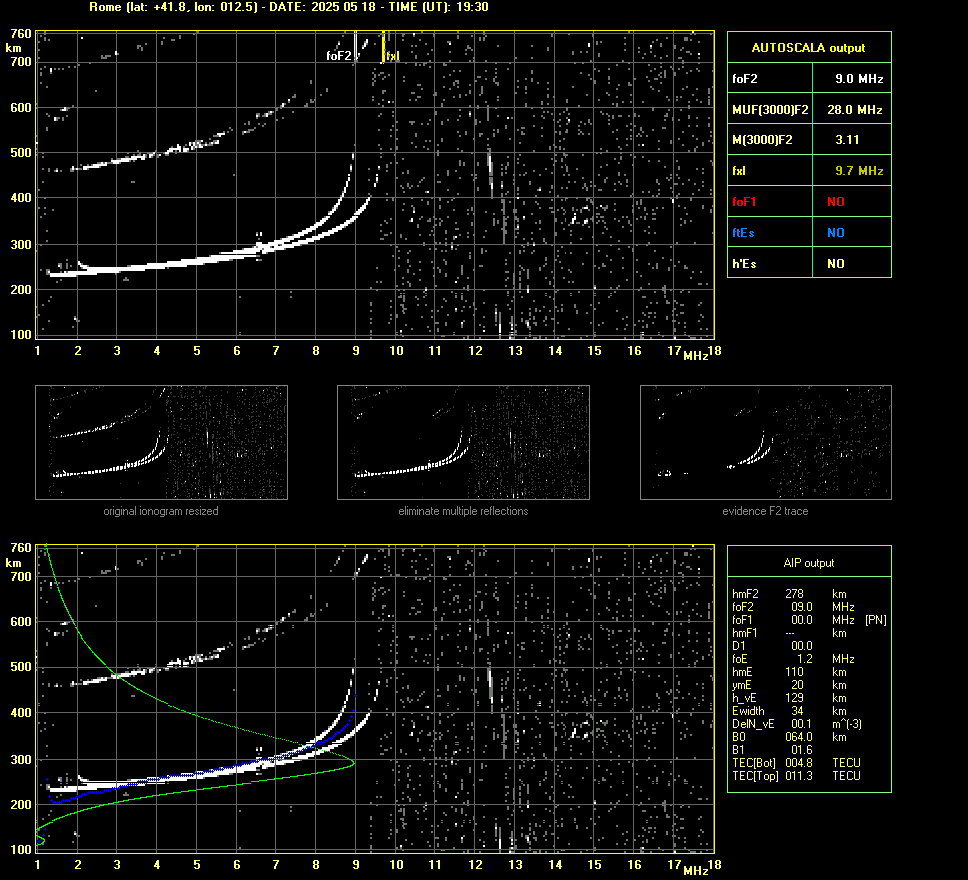968x880 pixels.
Task: Click the '13' MHz tick label of bottom plot
Action: tap(515, 865)
